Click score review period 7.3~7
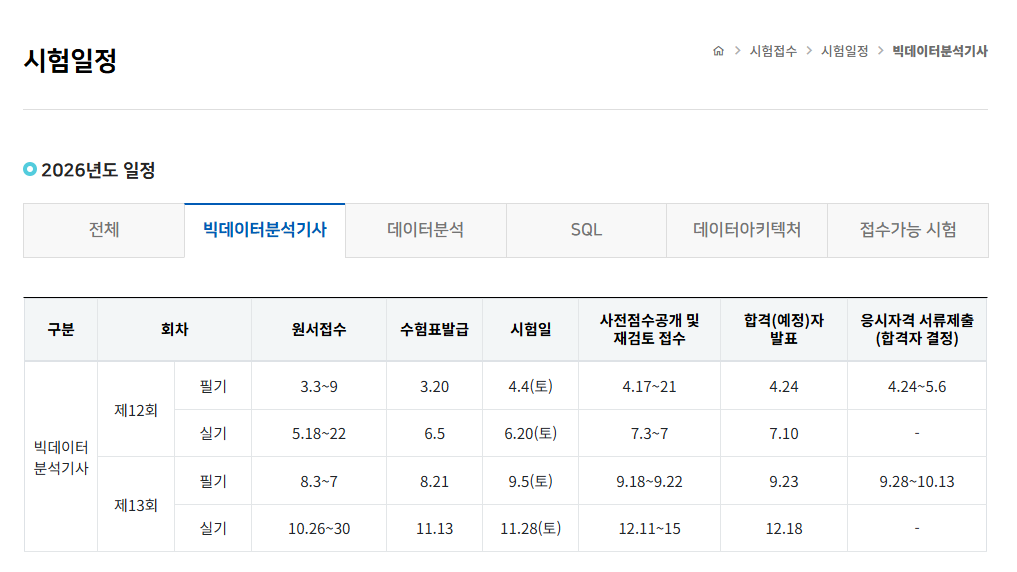 649,433
